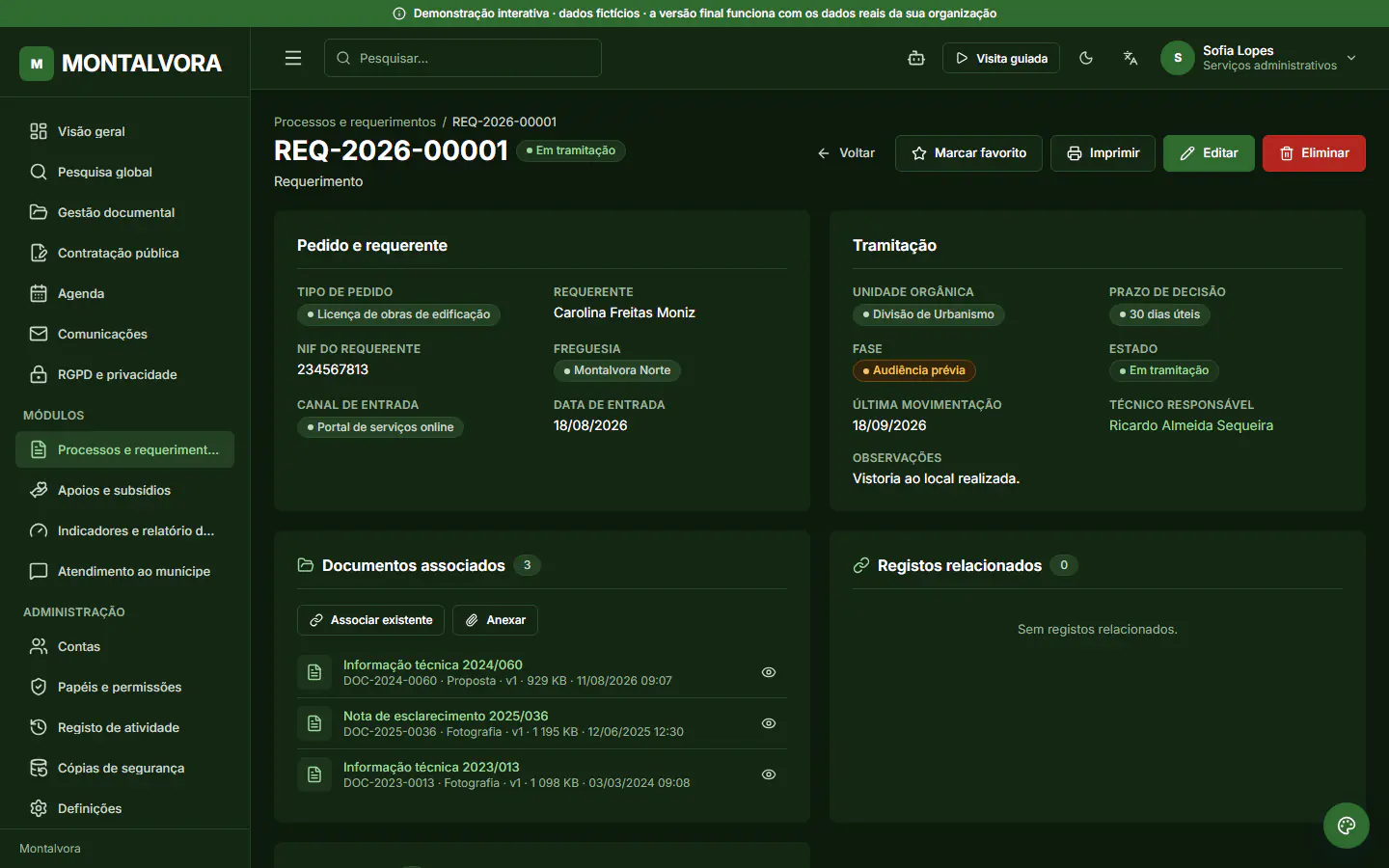Mark the record as favorite with the star
This screenshot has height=868, width=1389.
pyautogui.click(x=968, y=153)
